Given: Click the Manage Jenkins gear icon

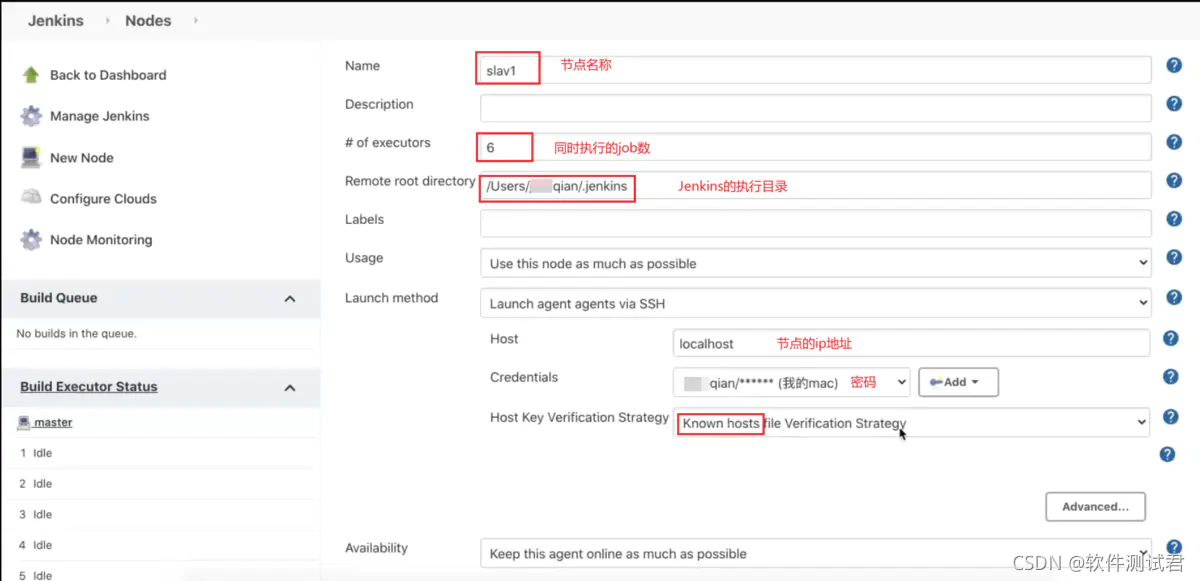Looking at the screenshot, I should pyautogui.click(x=31, y=116).
